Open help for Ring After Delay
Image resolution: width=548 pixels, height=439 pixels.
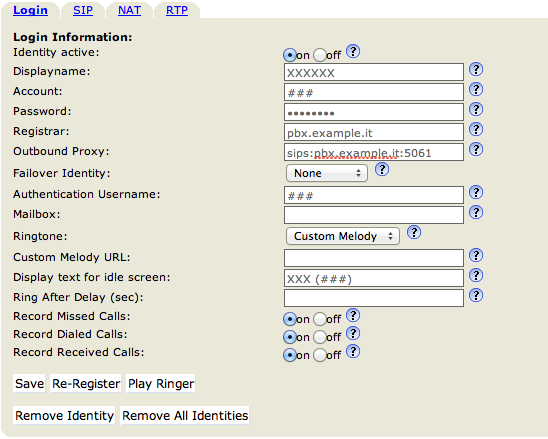pos(476,295)
